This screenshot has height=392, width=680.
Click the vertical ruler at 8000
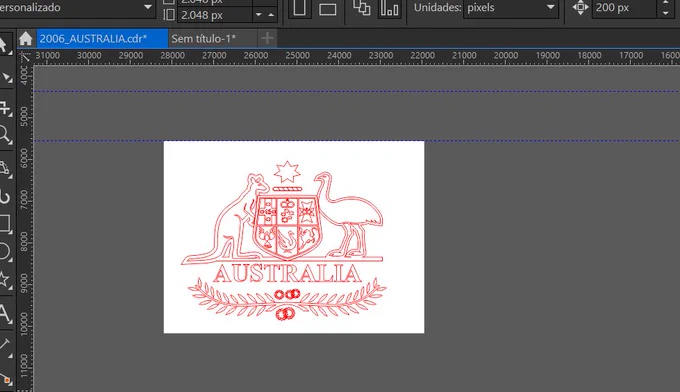click(24, 242)
